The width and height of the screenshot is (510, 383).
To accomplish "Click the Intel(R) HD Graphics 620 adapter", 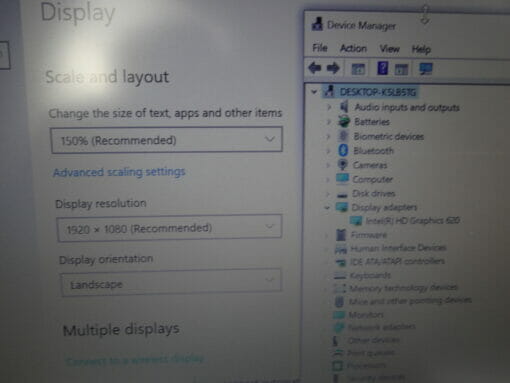I will tap(412, 221).
